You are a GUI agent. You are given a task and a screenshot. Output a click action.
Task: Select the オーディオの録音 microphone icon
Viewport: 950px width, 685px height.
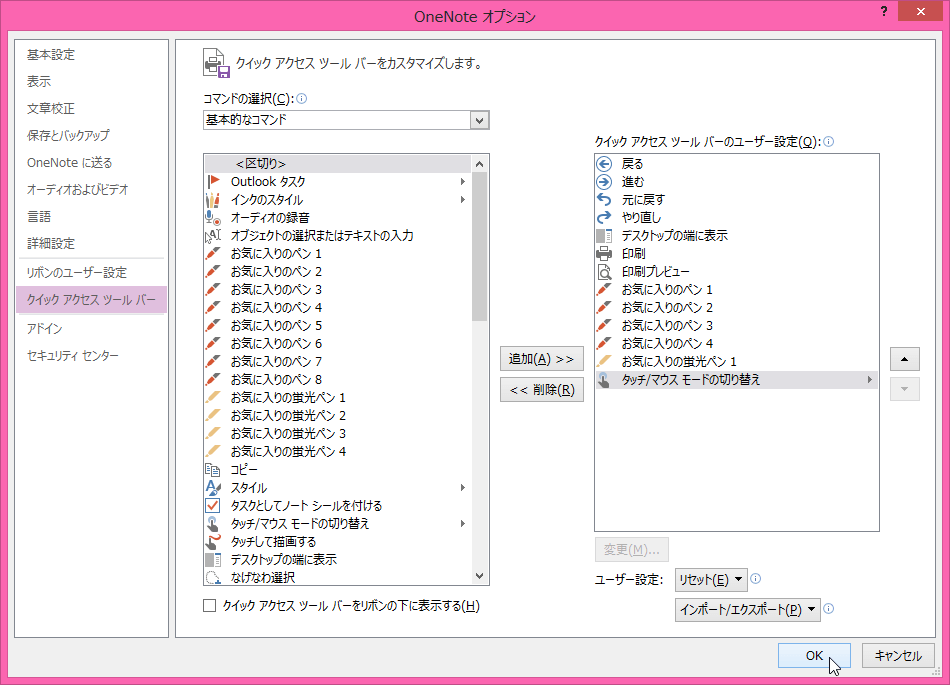pos(213,217)
